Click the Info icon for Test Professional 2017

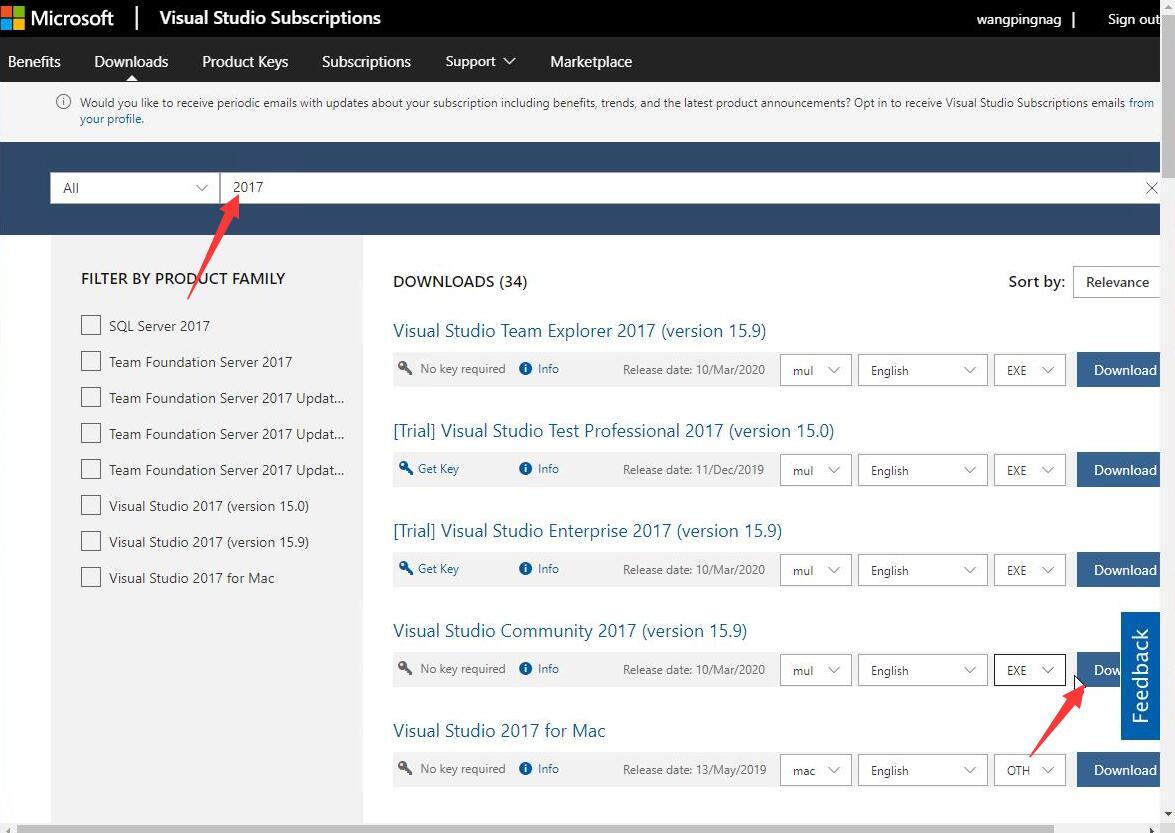(x=526, y=469)
